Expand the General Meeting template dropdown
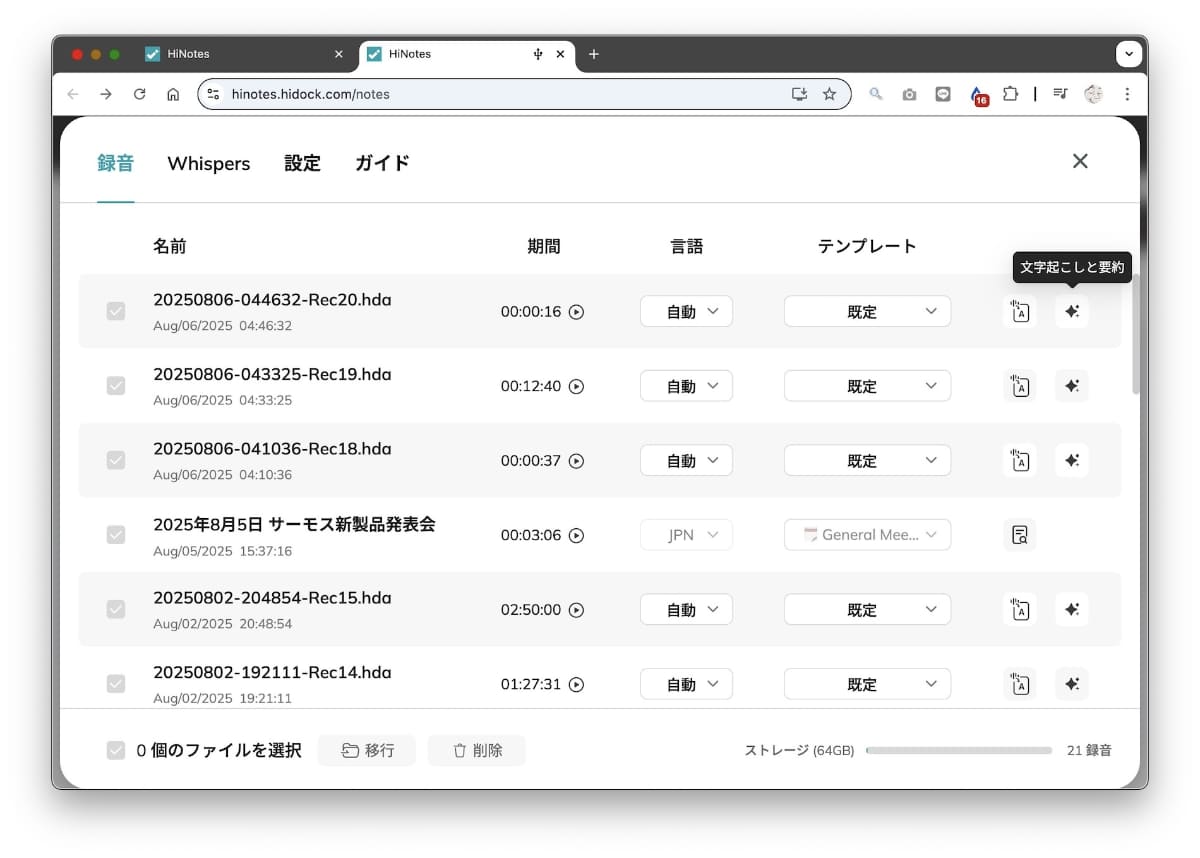 pos(867,535)
